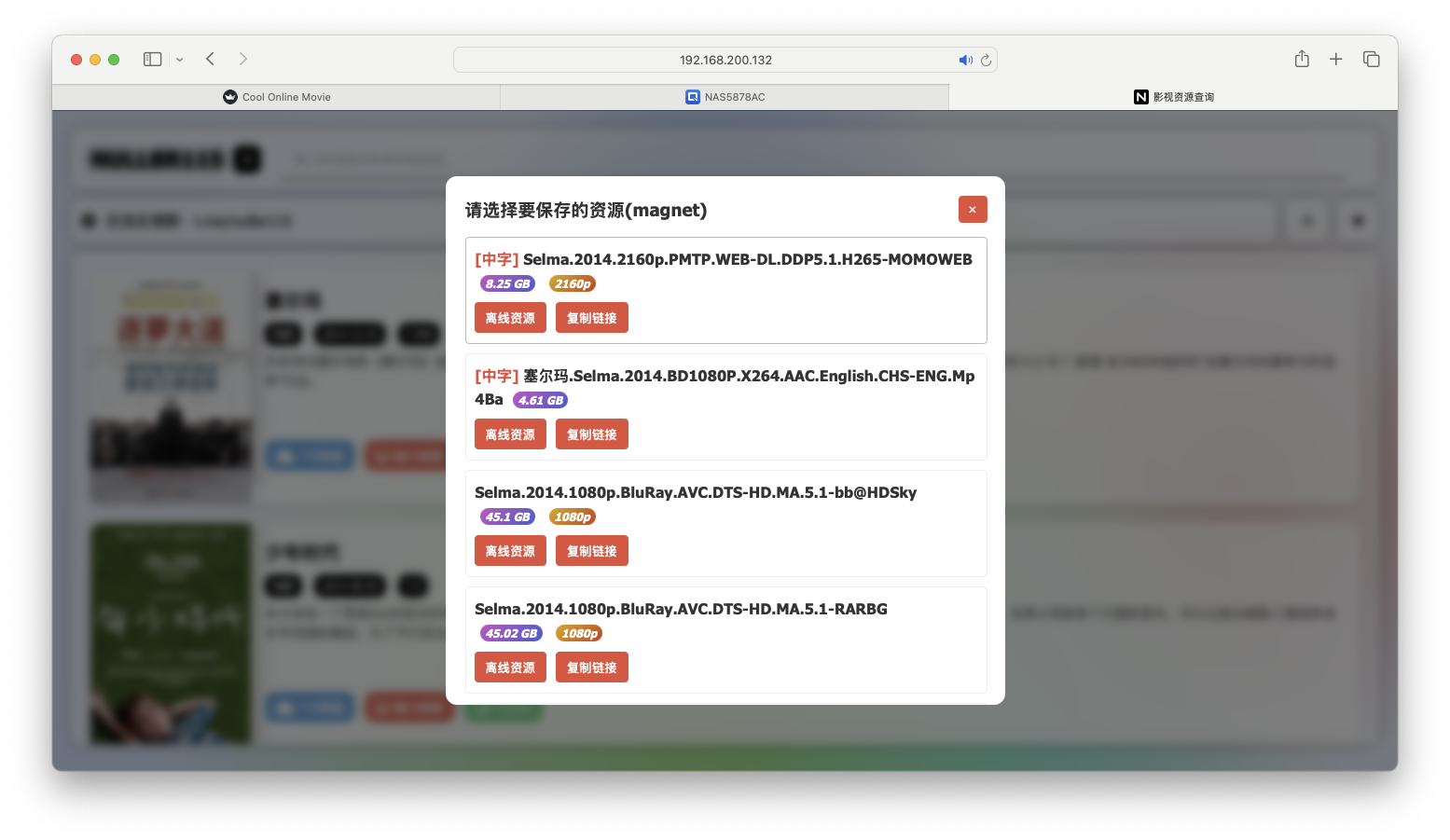Toggle the Safari sidebar
Image resolution: width=1450 pixels, height=840 pixels.
(151, 59)
